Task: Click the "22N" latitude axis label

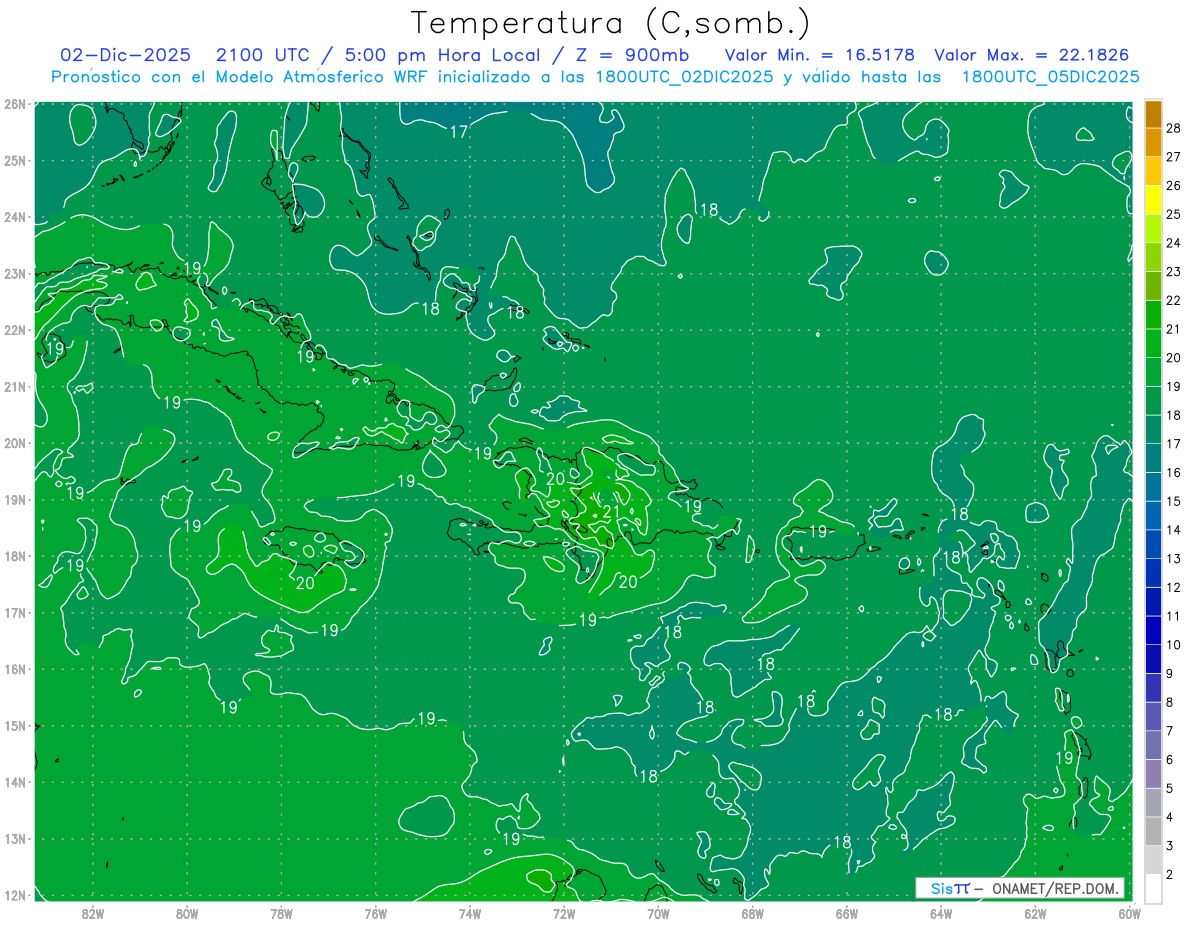Action: [x=15, y=330]
